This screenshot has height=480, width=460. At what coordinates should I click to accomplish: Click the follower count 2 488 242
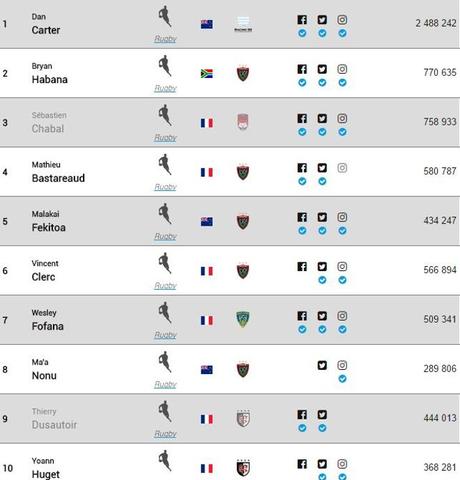pyautogui.click(x=436, y=23)
